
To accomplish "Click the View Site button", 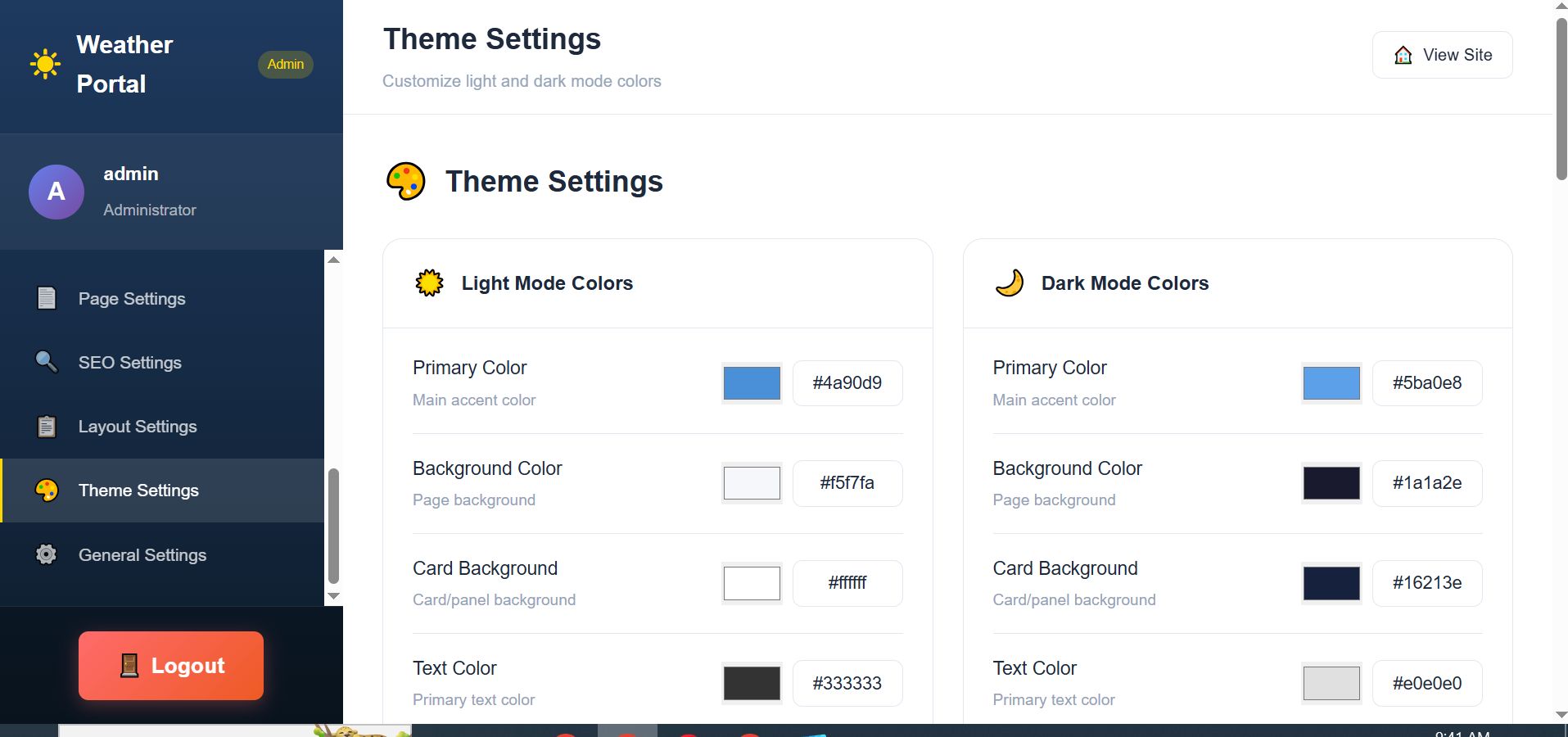I will 1442,55.
